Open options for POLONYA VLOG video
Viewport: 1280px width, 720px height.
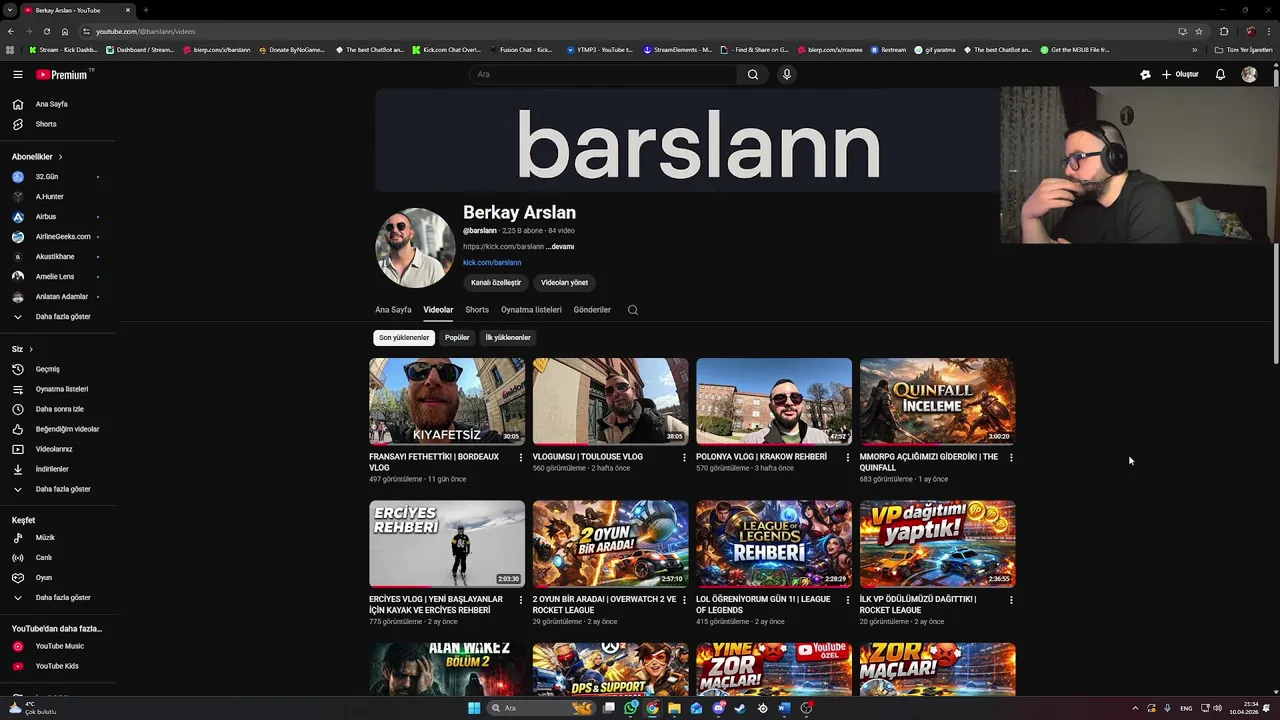[x=847, y=457]
